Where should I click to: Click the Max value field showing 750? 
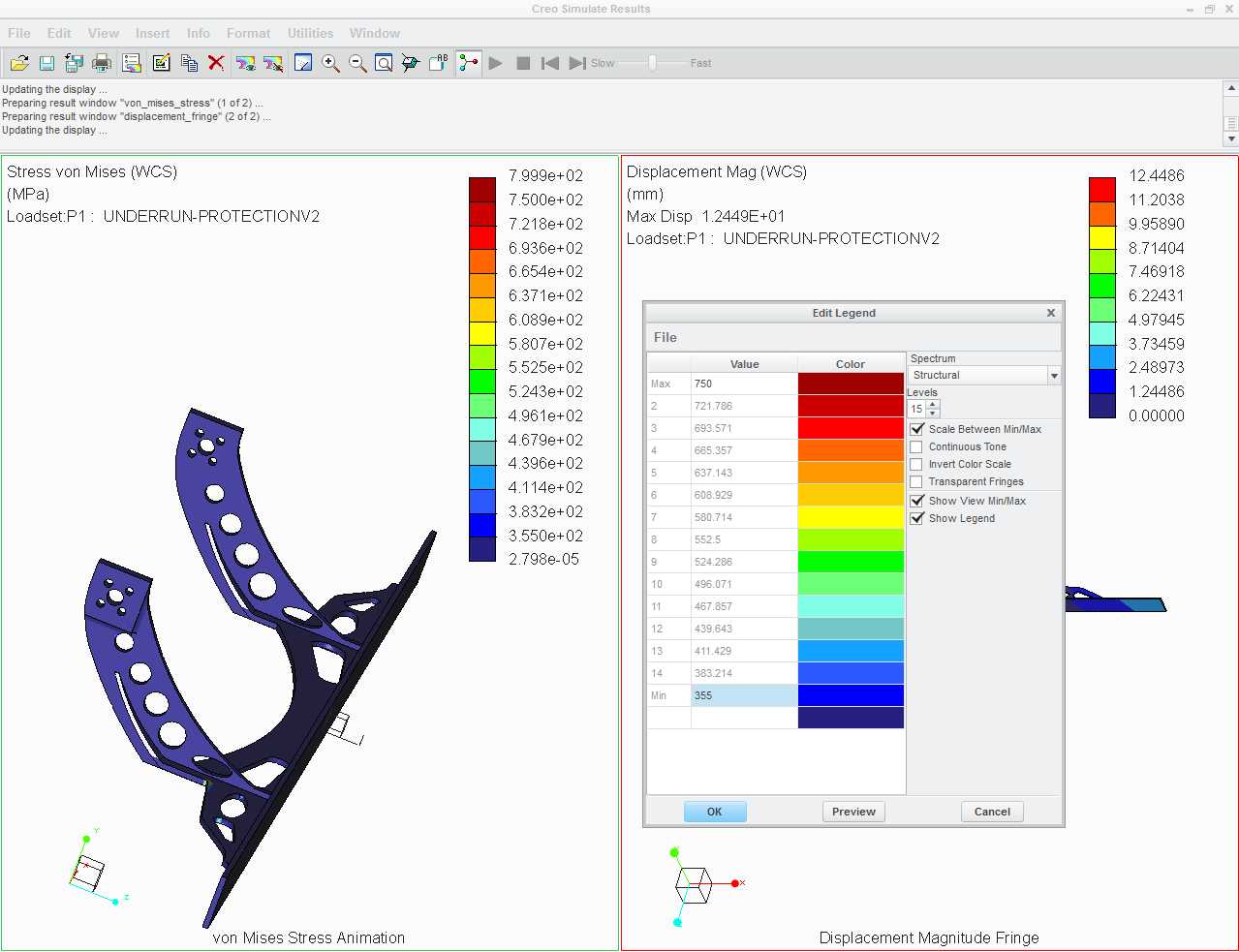click(744, 384)
